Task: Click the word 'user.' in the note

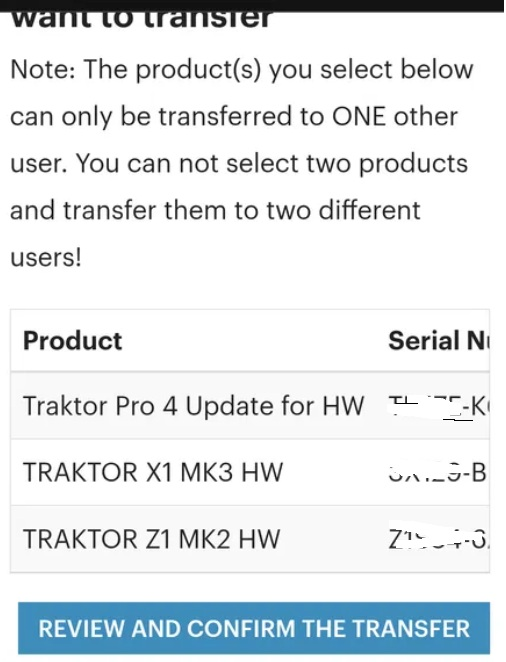Action: [x=38, y=163]
